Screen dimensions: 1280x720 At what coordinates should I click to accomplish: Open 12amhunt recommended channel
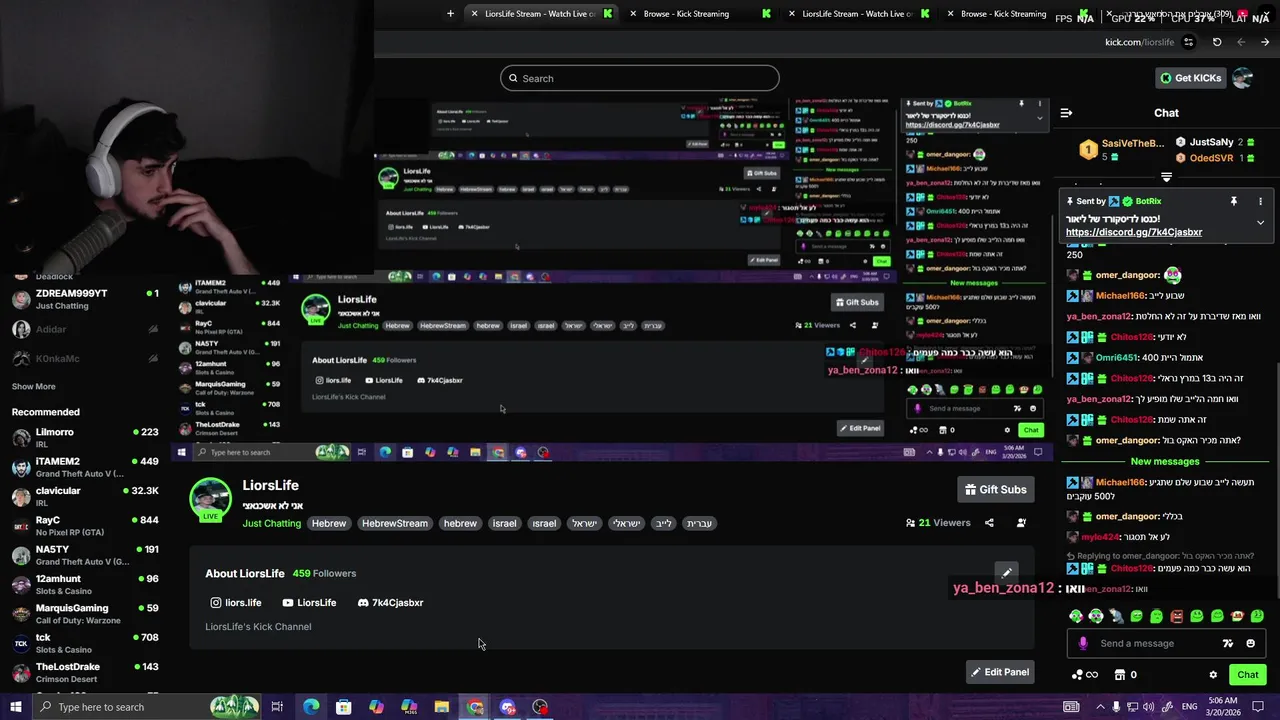pyautogui.click(x=85, y=584)
